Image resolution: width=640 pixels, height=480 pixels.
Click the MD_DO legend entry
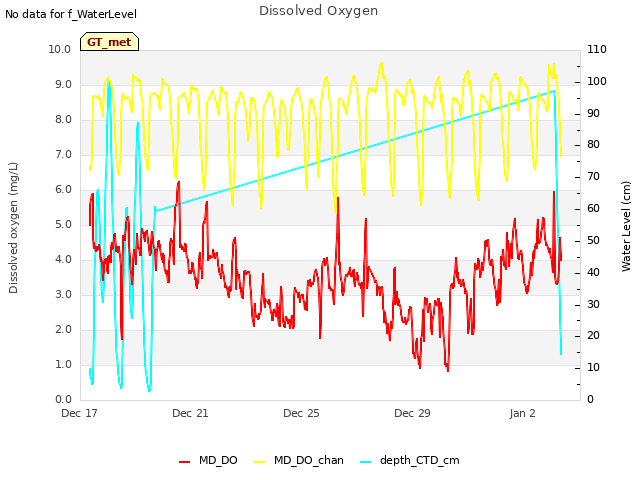coord(208,460)
